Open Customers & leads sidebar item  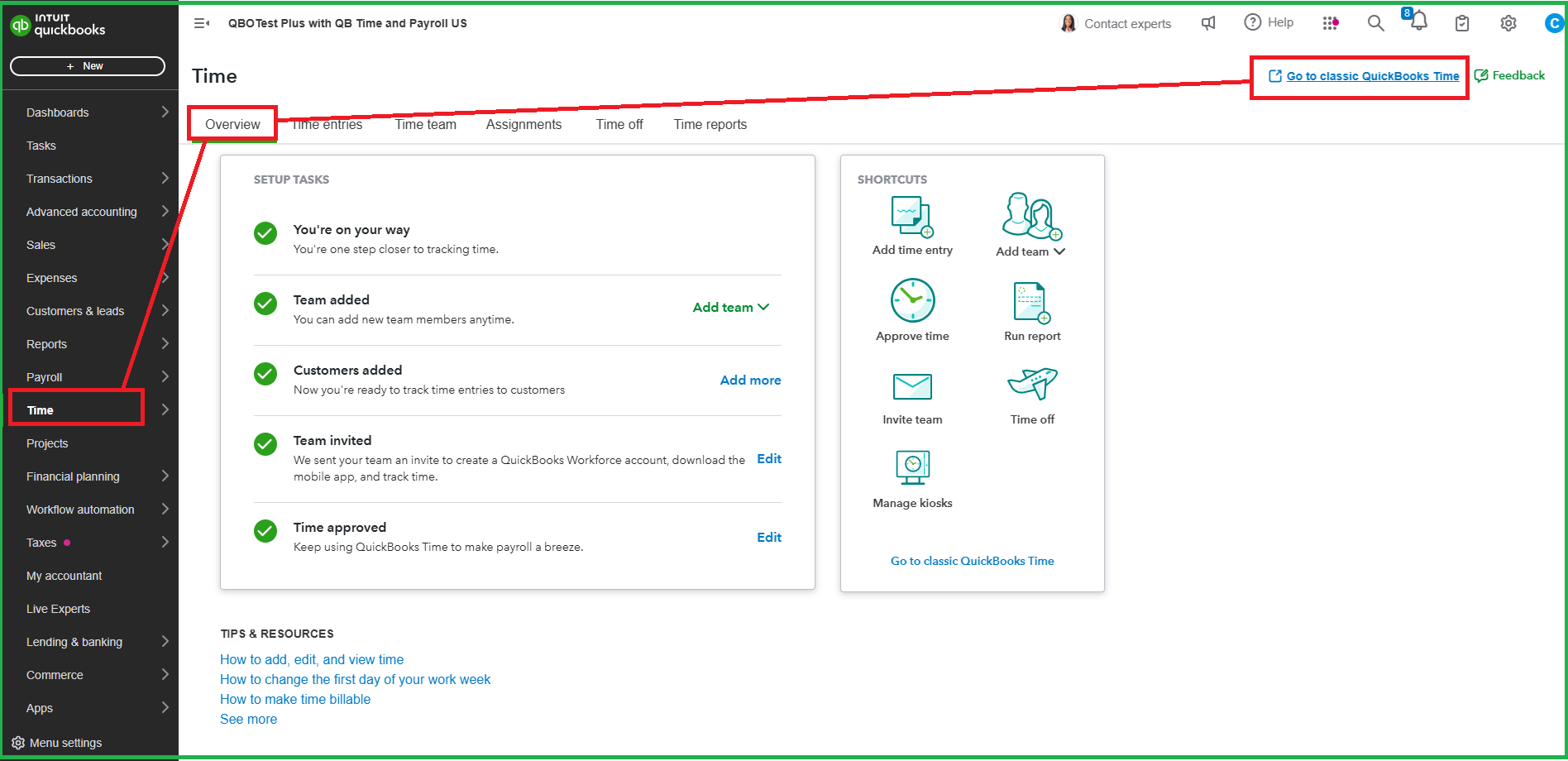coord(75,311)
